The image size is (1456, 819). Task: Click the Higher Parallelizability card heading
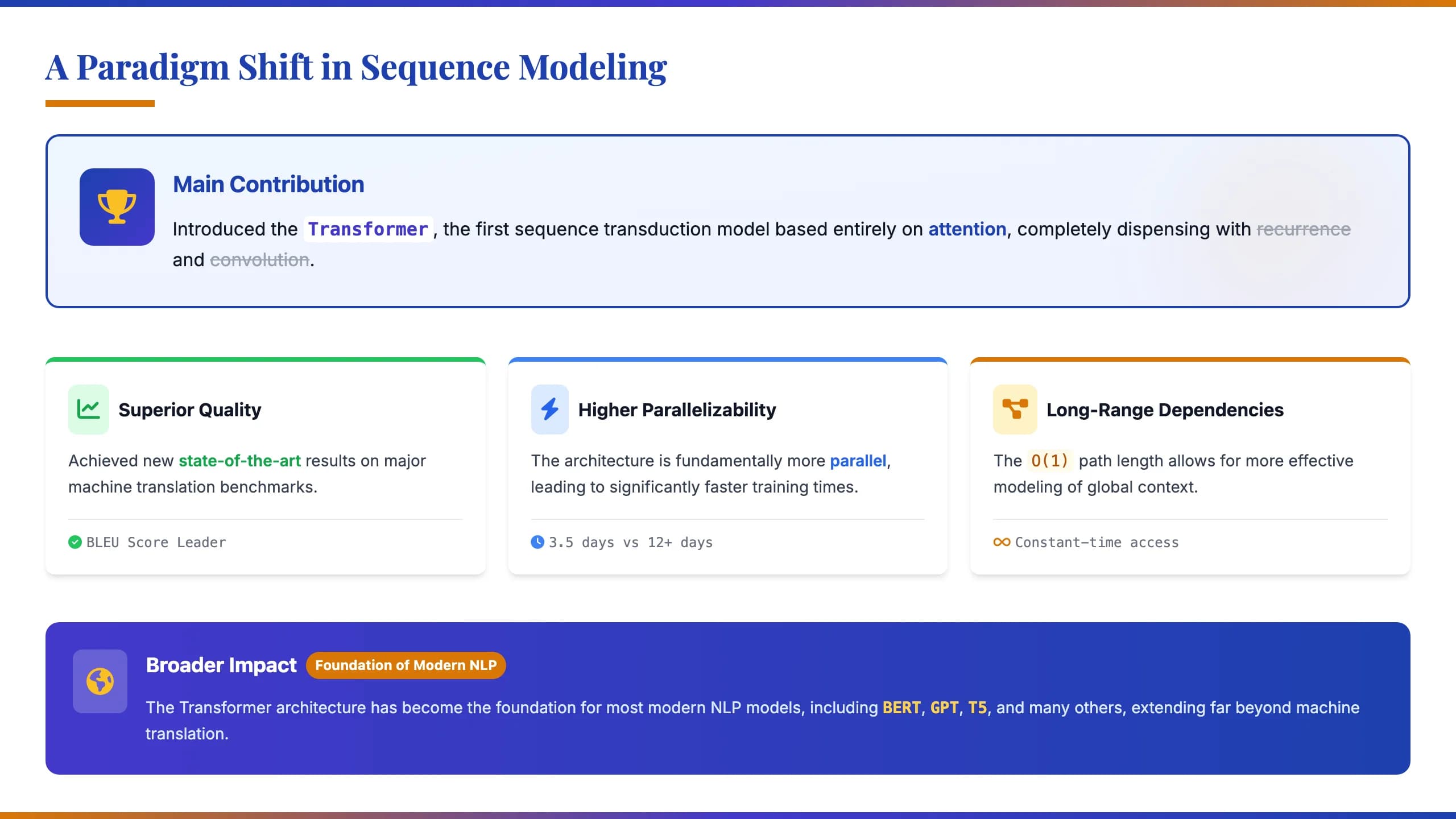(677, 409)
